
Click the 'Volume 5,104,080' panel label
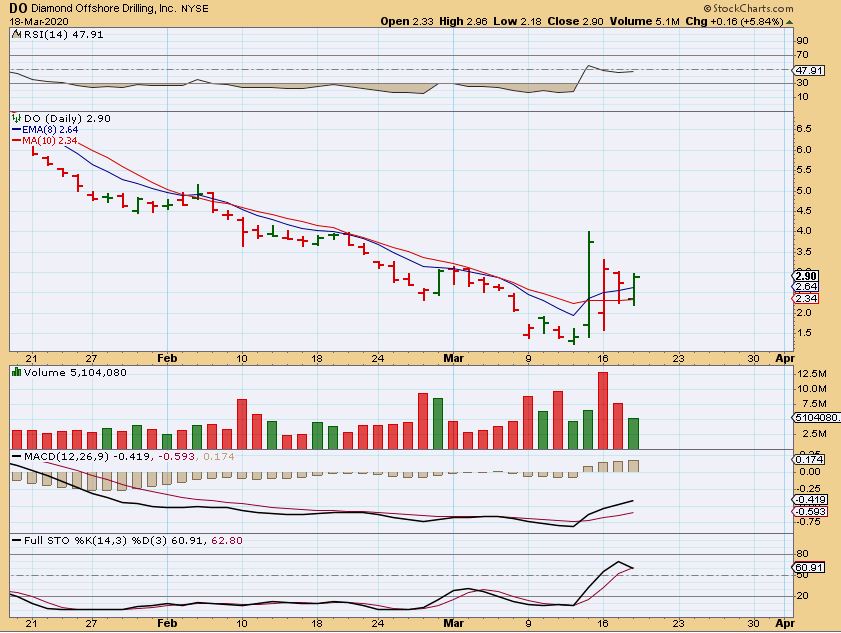pyautogui.click(x=75, y=372)
